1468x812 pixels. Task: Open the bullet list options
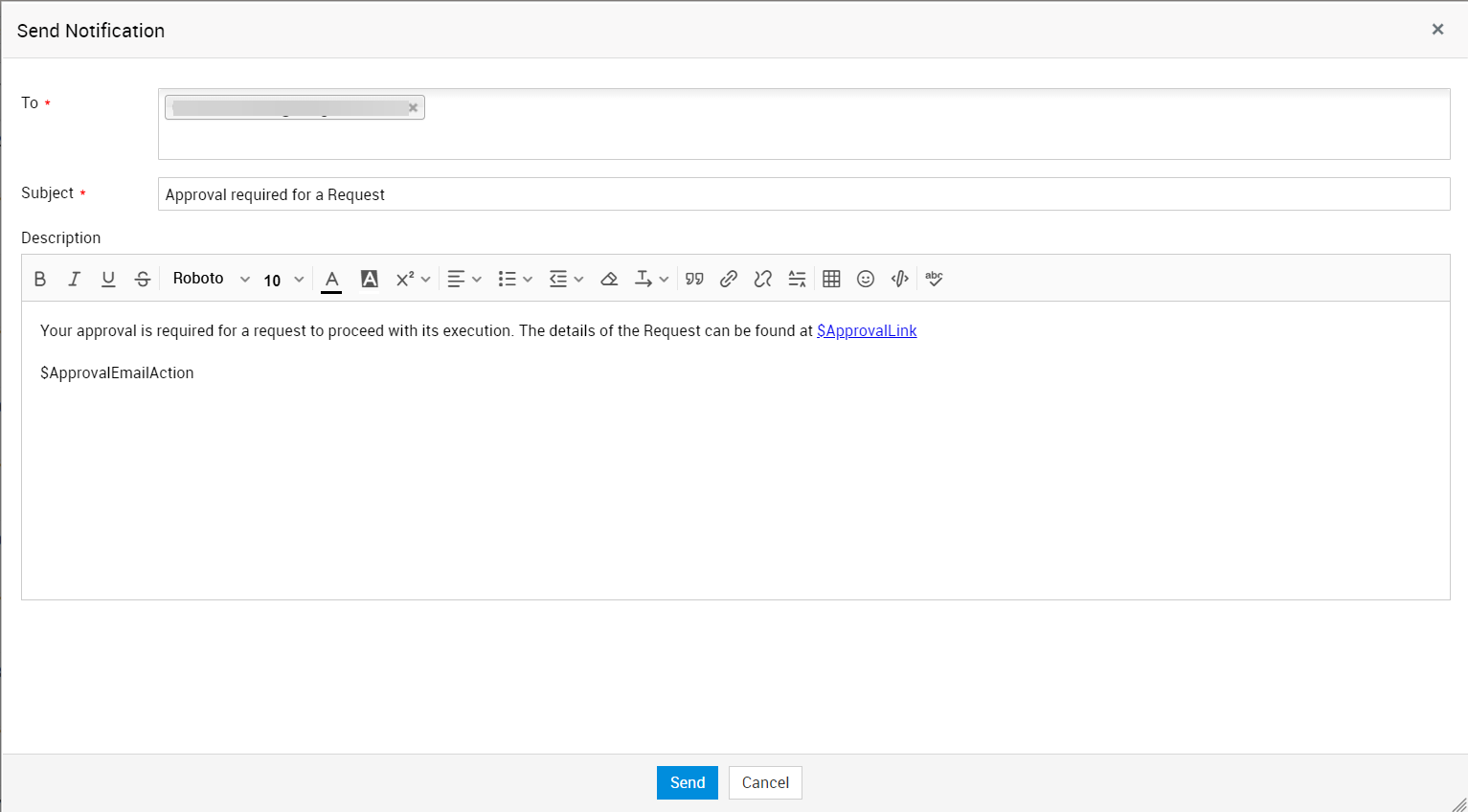pos(515,279)
